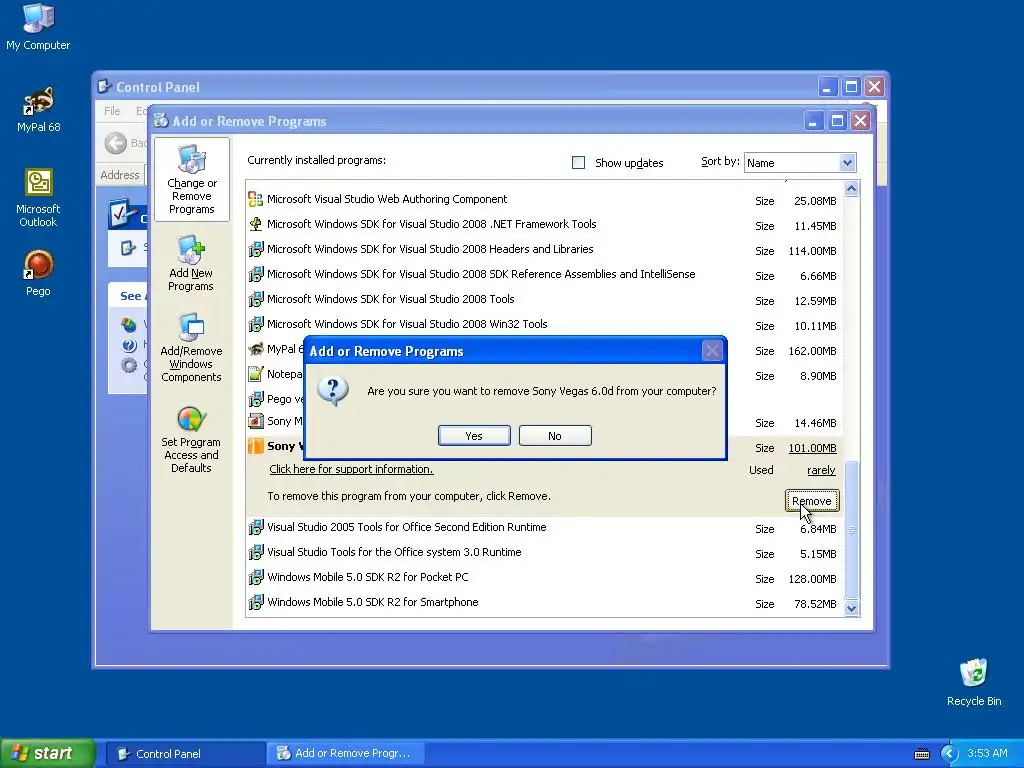Viewport: 1024px width, 768px height.
Task: Close the confirmation dialog with its X
Action: 712,351
